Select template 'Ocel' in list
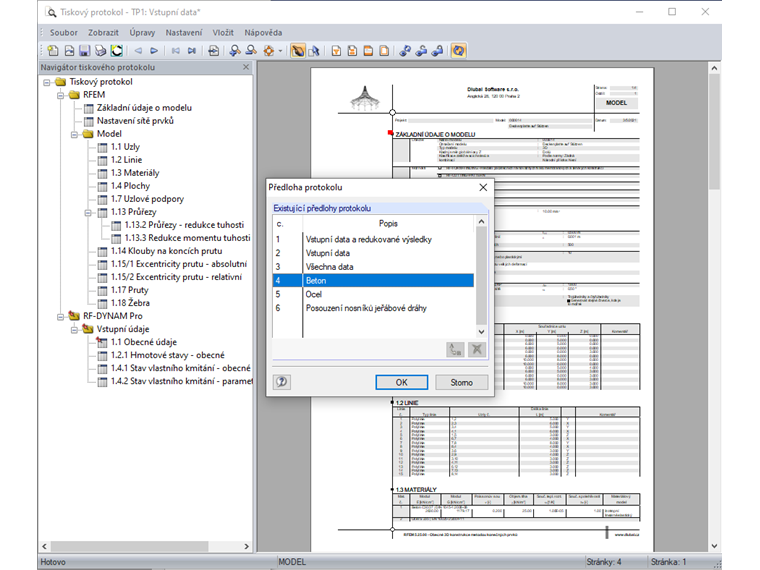760x570 pixels. click(x=373, y=294)
